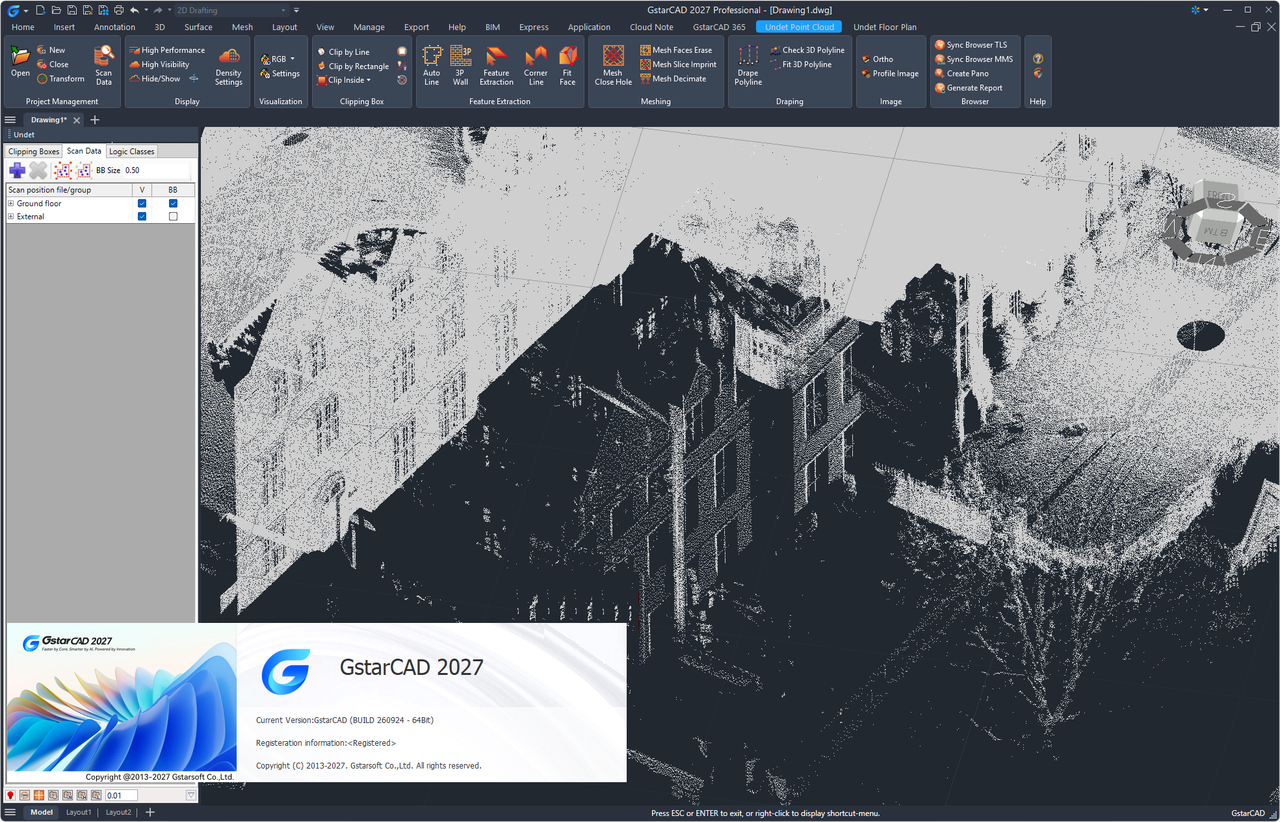Run Mesh Decimate
This screenshot has height=822, width=1280.
coord(673,78)
